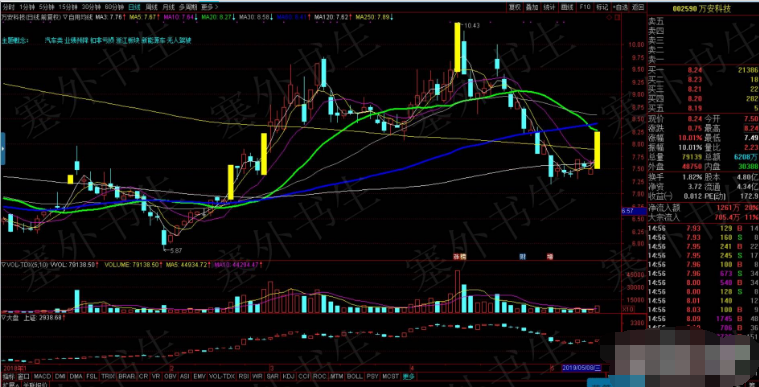This screenshot has width=759, height=387.
Task: Select the 窗口 tab at bottom
Action: coord(24,376)
